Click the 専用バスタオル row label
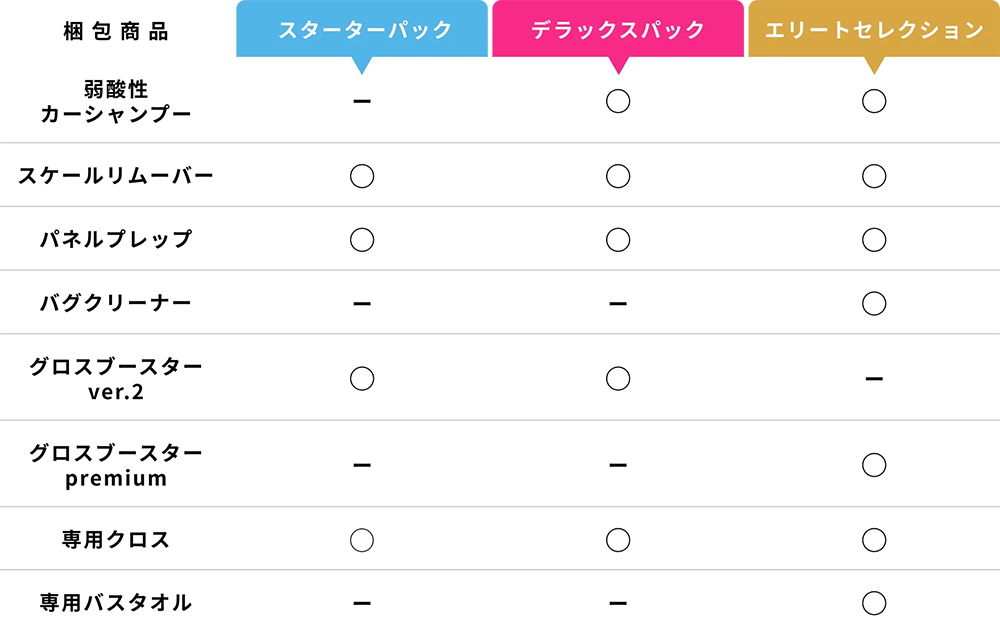Viewport: 1000px width, 634px height. click(x=115, y=602)
